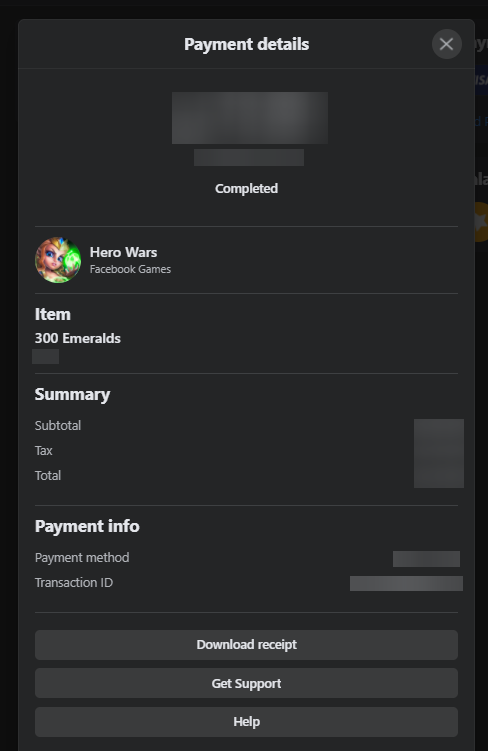
Task: Download the payment receipt
Action: pos(246,645)
